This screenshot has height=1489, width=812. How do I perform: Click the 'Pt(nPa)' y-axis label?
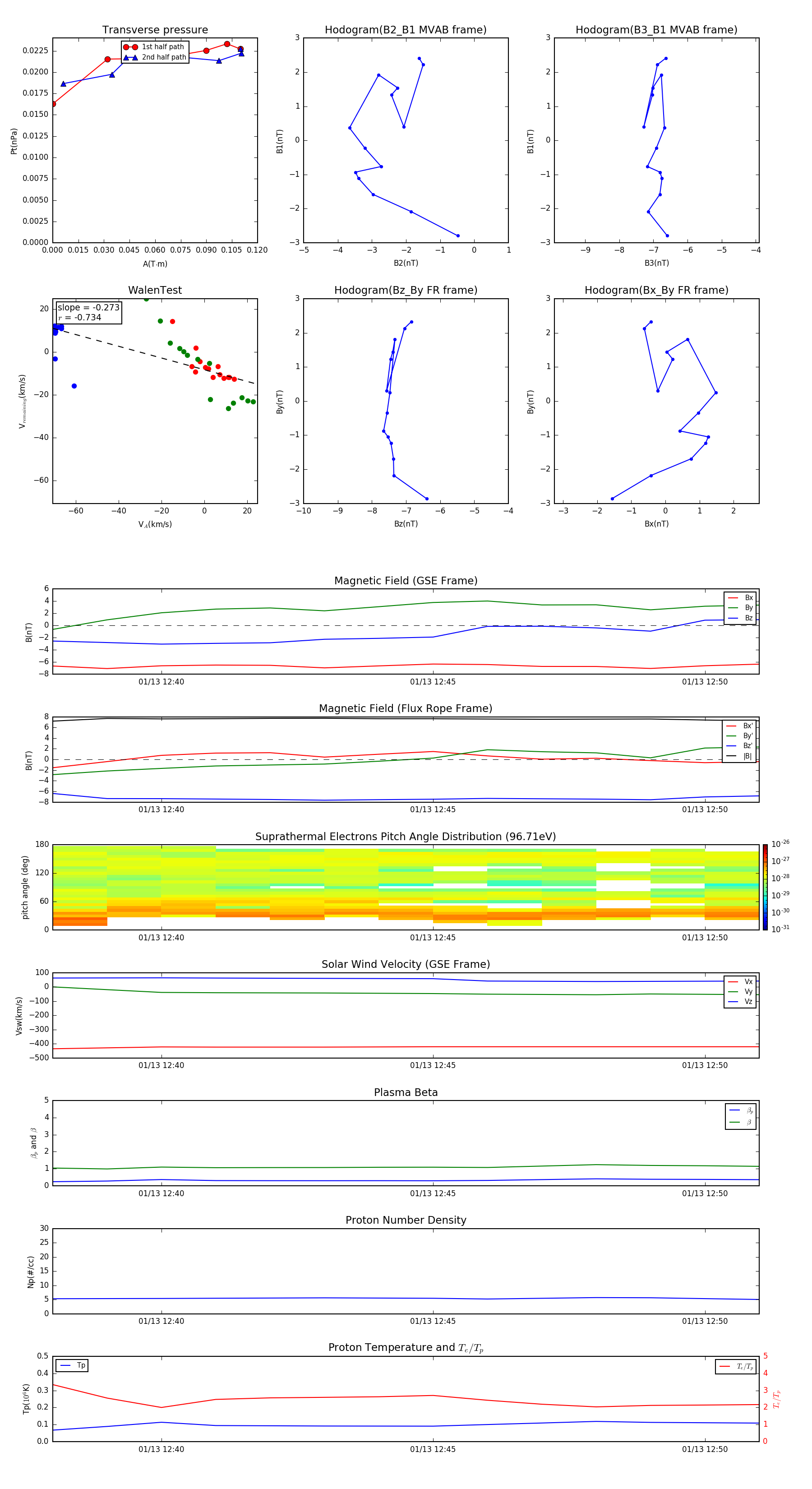[14, 140]
